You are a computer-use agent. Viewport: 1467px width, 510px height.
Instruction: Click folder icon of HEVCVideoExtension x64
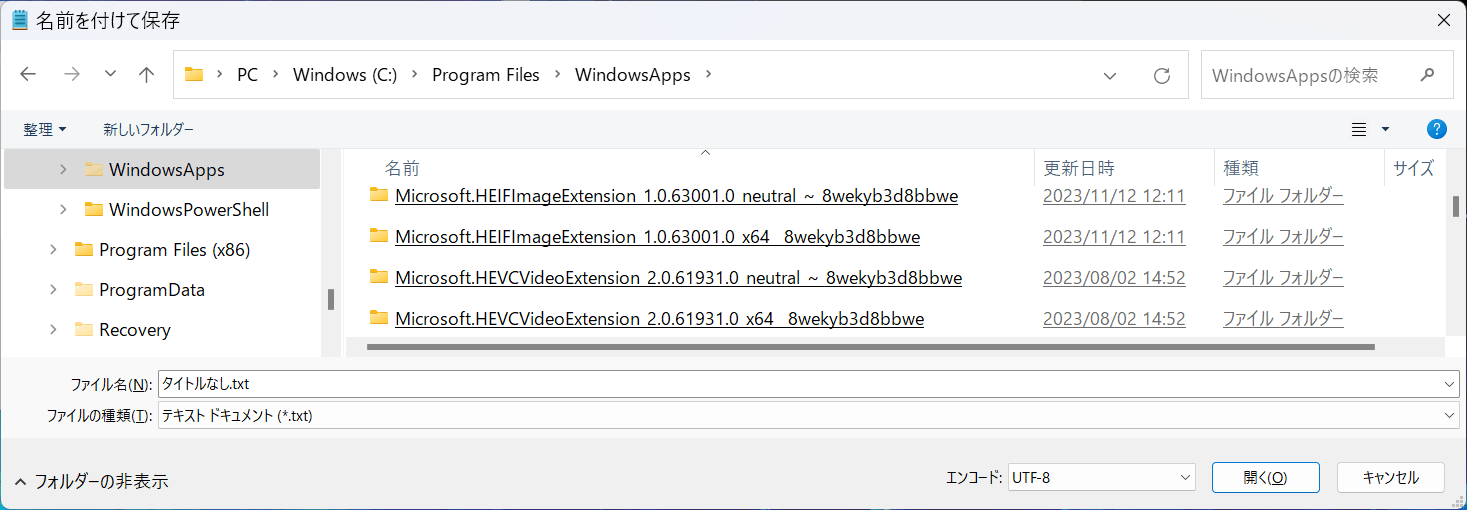(x=378, y=318)
